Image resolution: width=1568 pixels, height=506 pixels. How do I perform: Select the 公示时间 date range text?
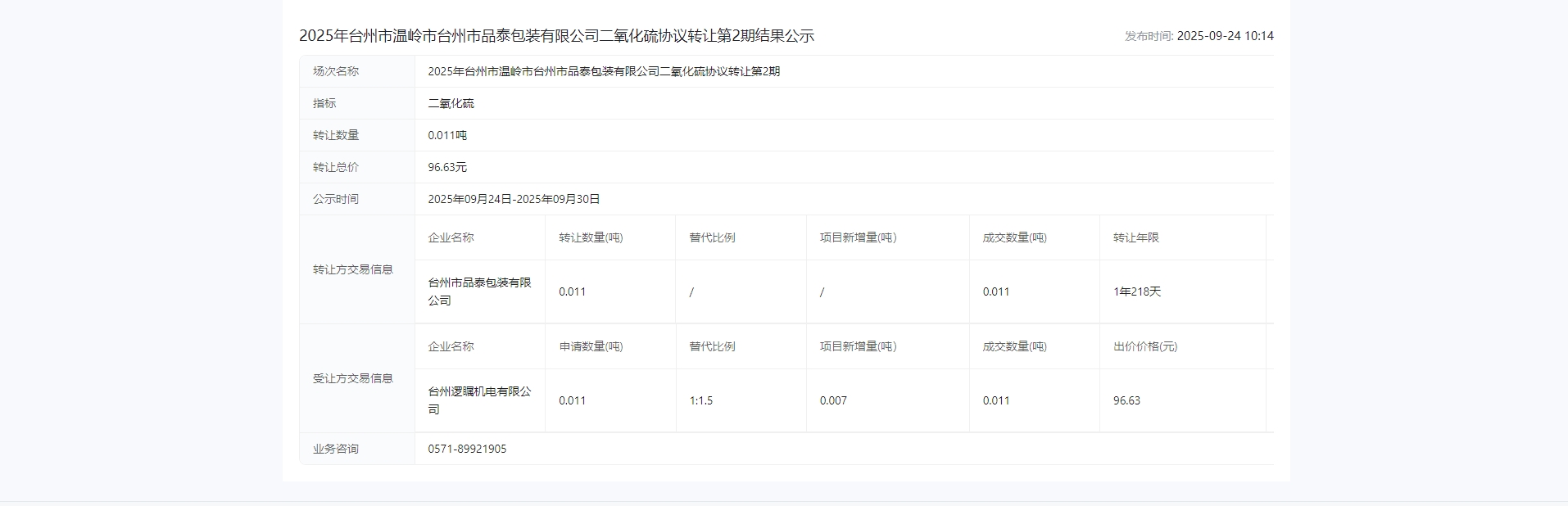tap(514, 199)
